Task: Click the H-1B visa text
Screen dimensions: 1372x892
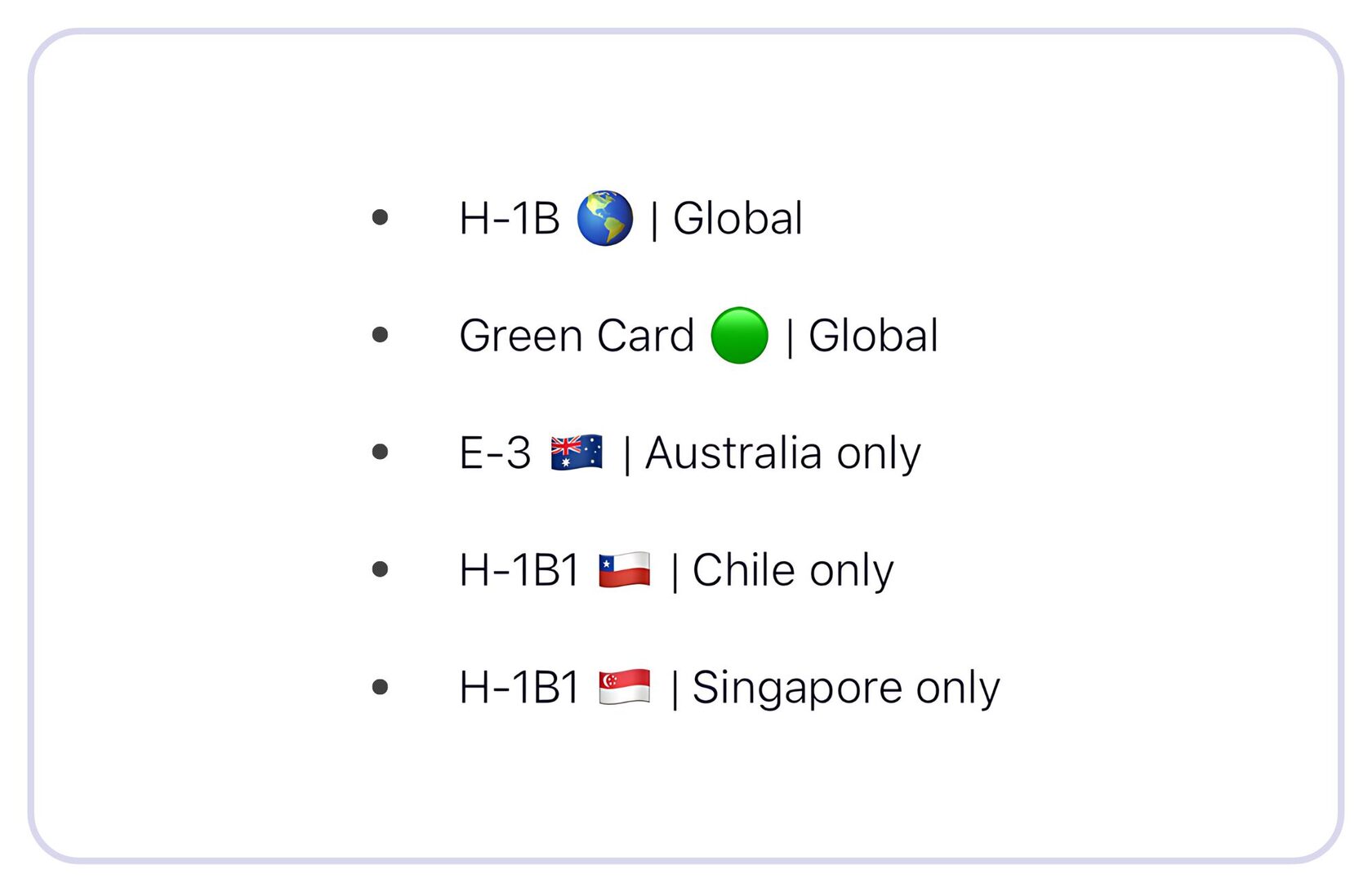Action: point(509,219)
